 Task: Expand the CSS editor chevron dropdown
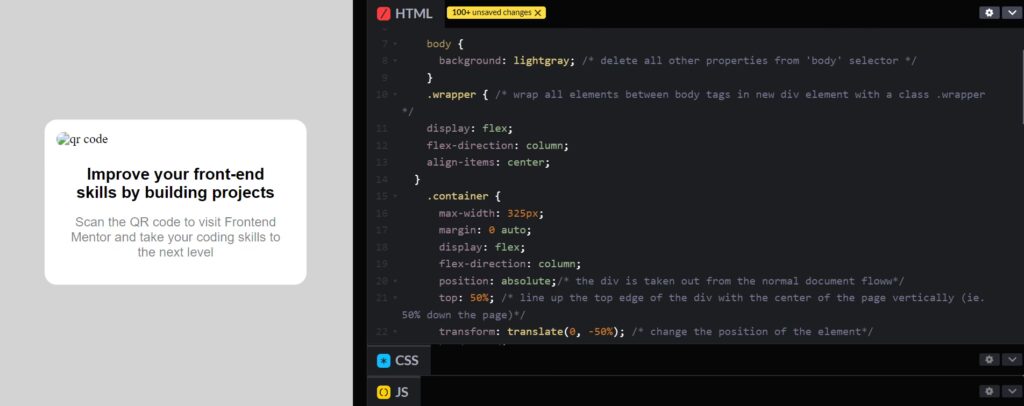(x=1011, y=360)
